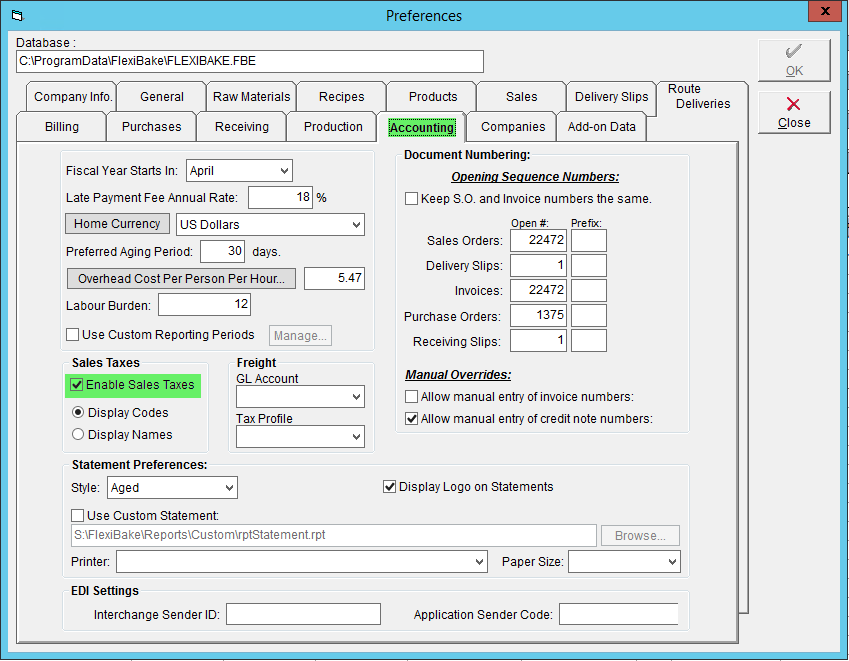Click the Sales Orders Prefix field
The height and width of the screenshot is (661, 849).
tap(589, 240)
